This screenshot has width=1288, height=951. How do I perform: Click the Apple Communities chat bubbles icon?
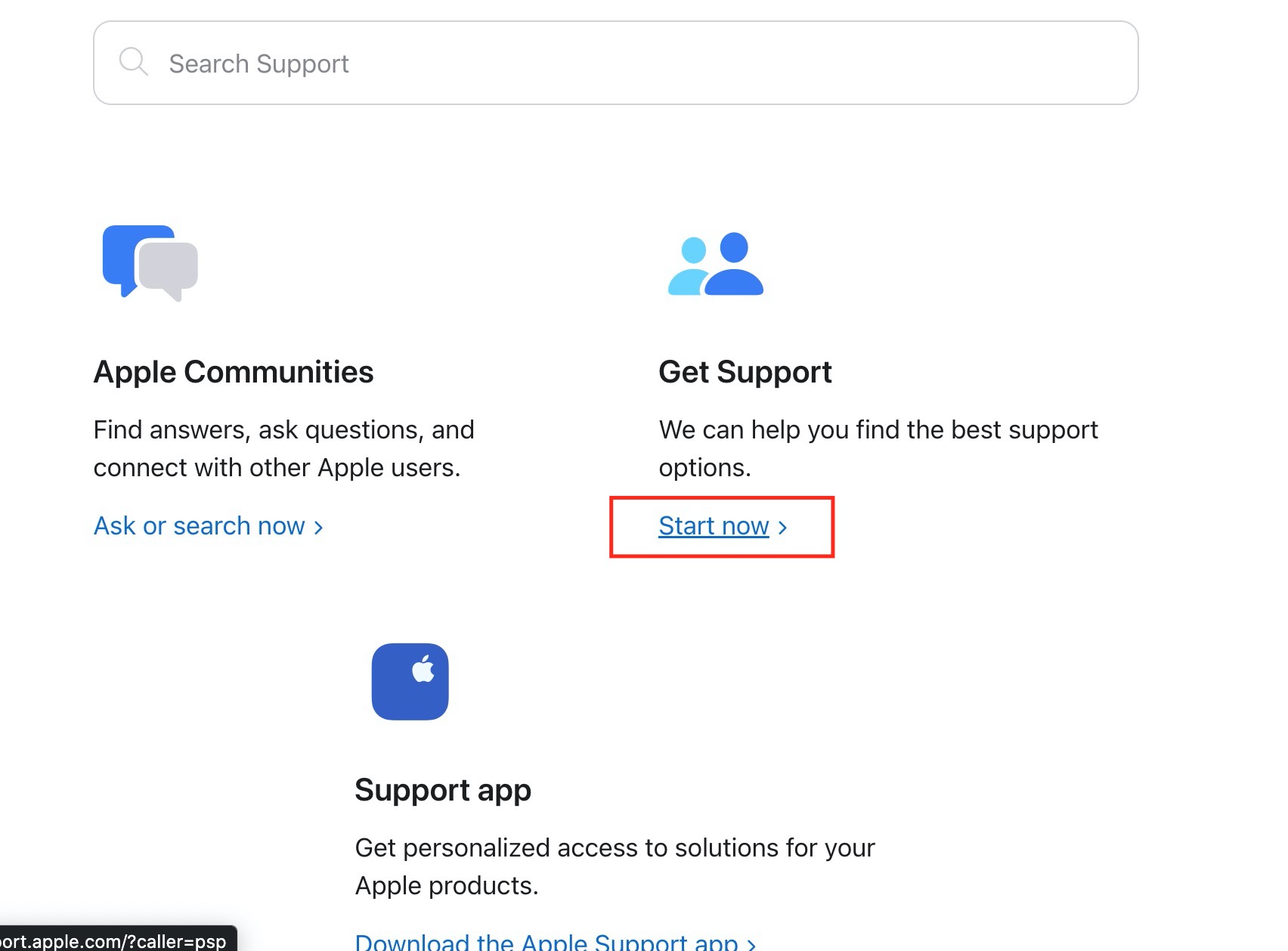(150, 263)
